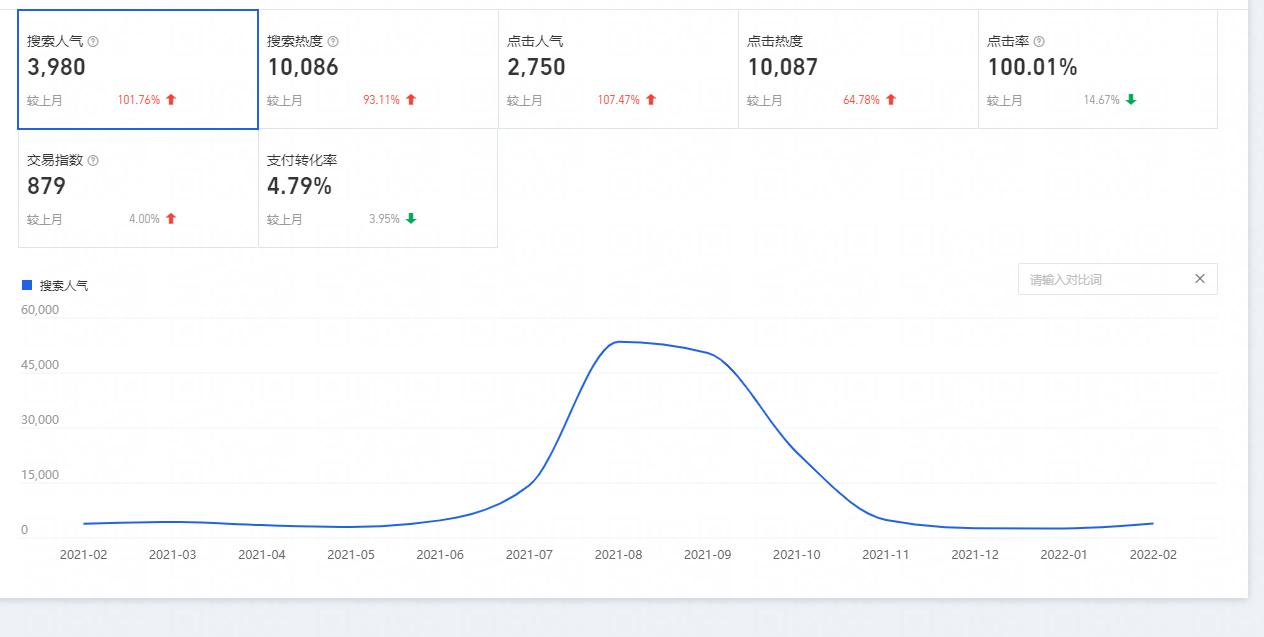1264x637 pixels.
Task: Clear comparison word with X icon
Action: click(x=1200, y=279)
